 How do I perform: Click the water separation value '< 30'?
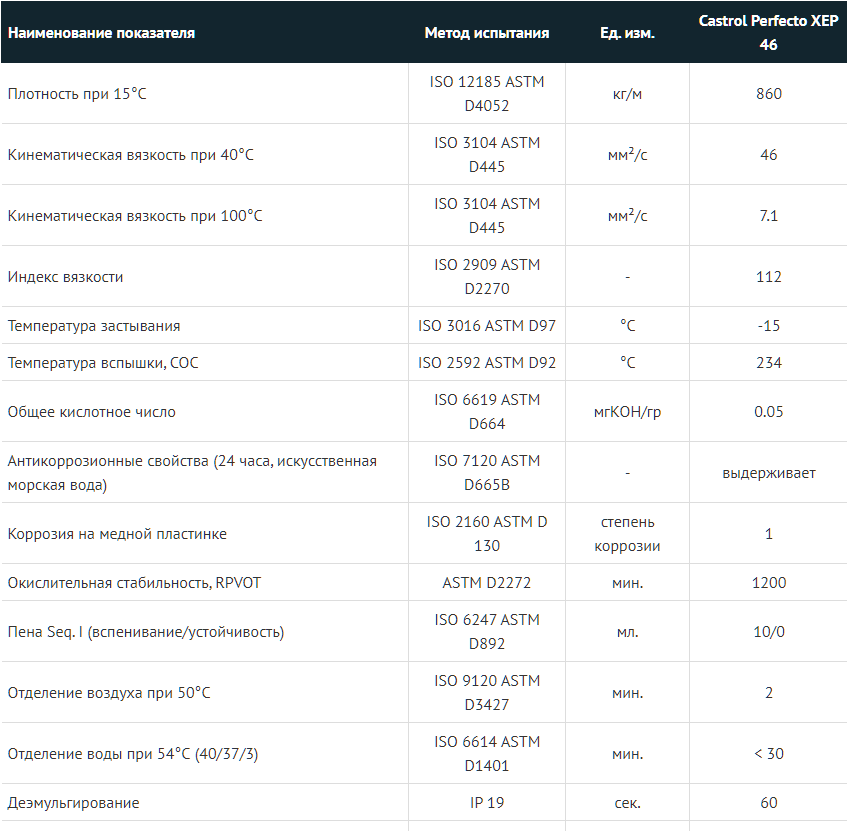tap(769, 753)
